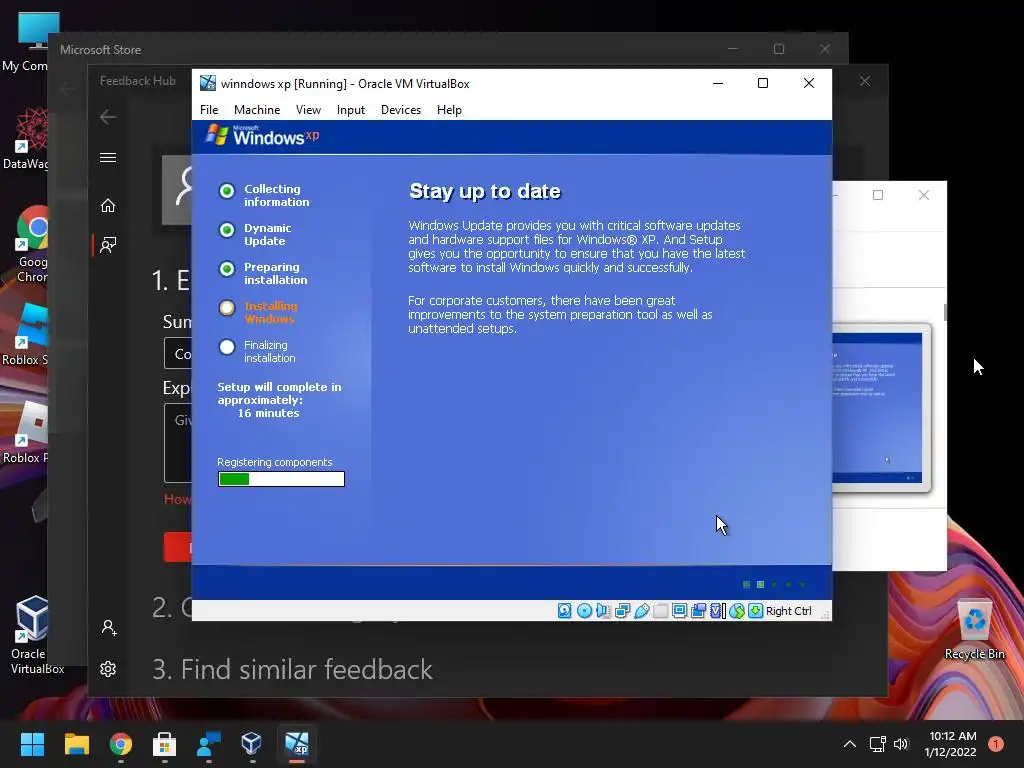Show hidden tray icons chevron
This screenshot has width=1024, height=768.
pos(850,744)
